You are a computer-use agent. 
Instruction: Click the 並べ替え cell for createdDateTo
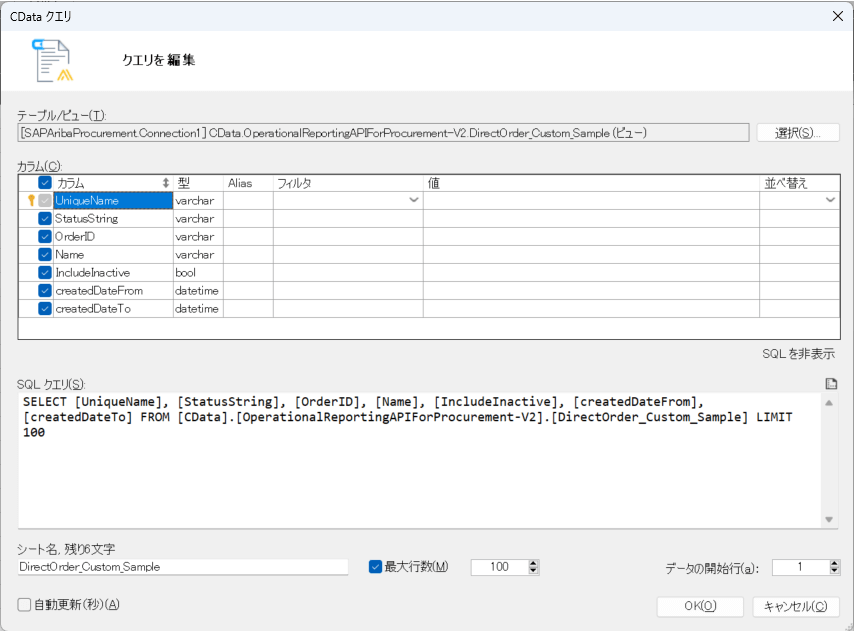point(800,308)
